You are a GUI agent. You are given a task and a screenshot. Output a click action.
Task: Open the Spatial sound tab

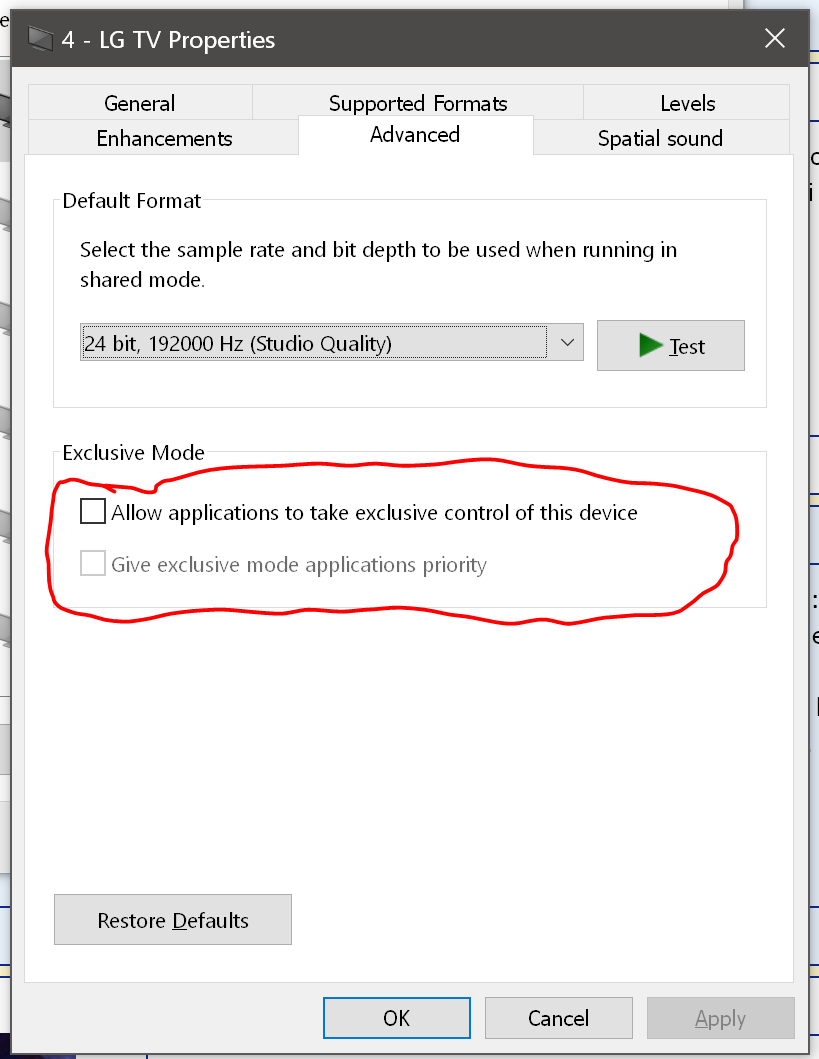660,138
